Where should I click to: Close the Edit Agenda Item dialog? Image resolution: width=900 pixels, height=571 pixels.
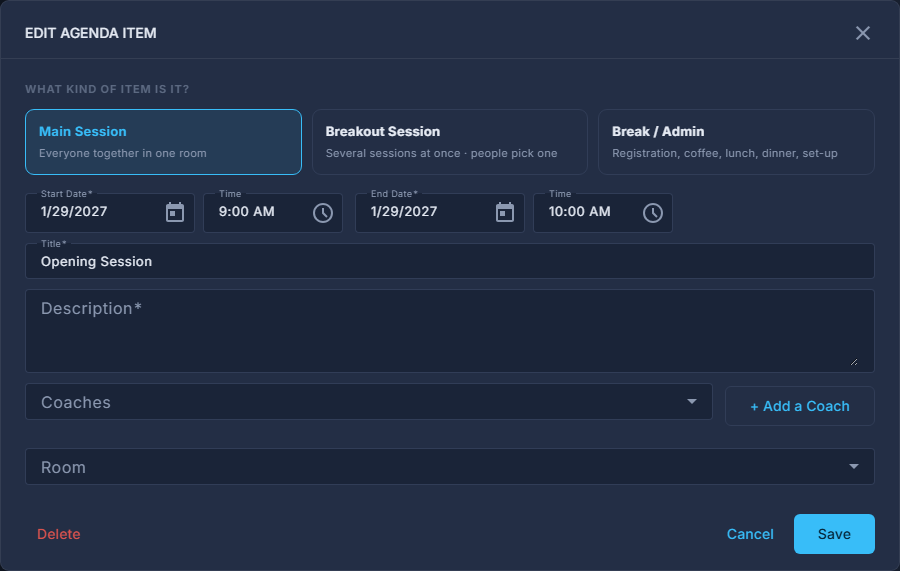[863, 33]
